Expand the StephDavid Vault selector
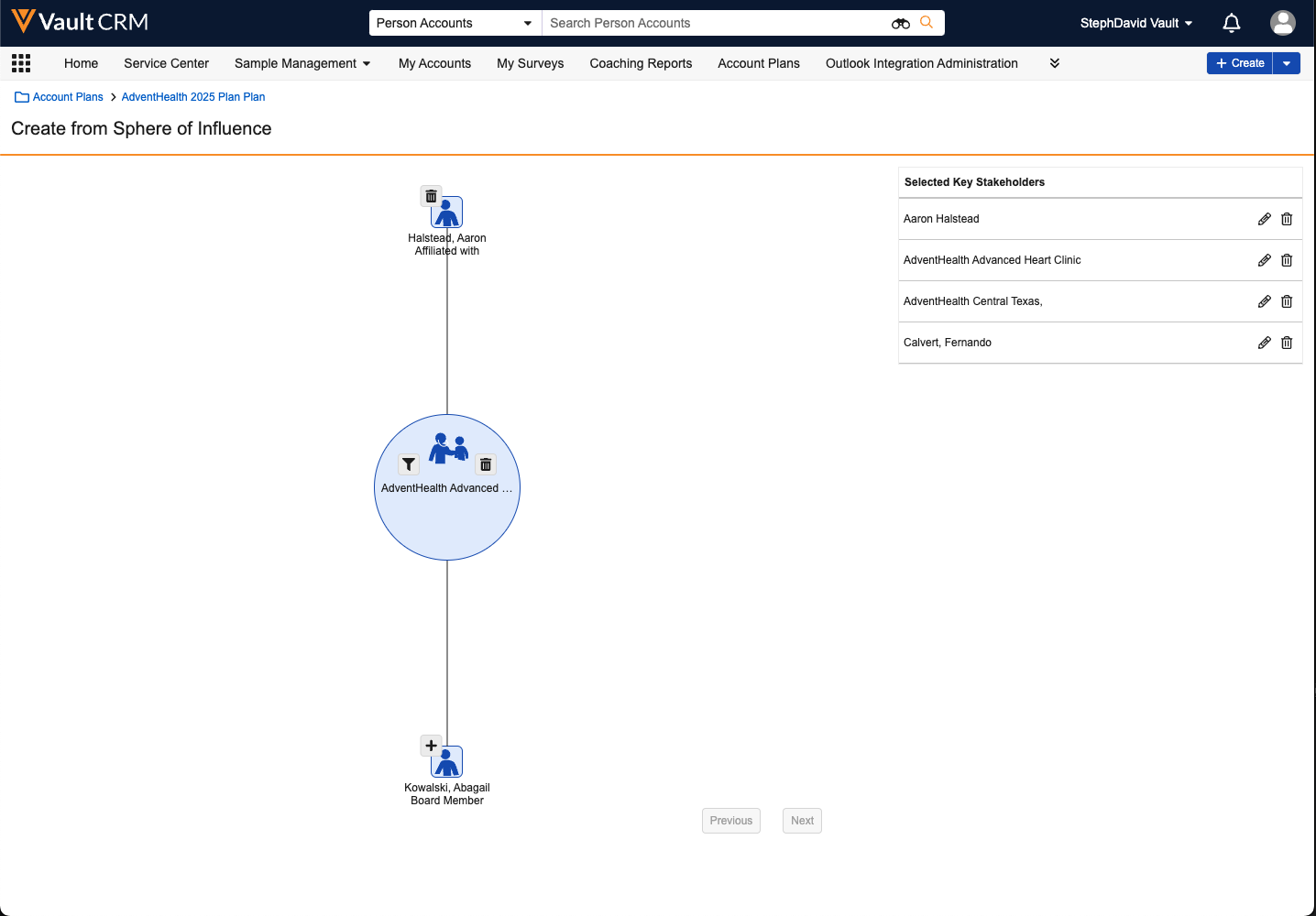The height and width of the screenshot is (916, 1316). (1136, 23)
